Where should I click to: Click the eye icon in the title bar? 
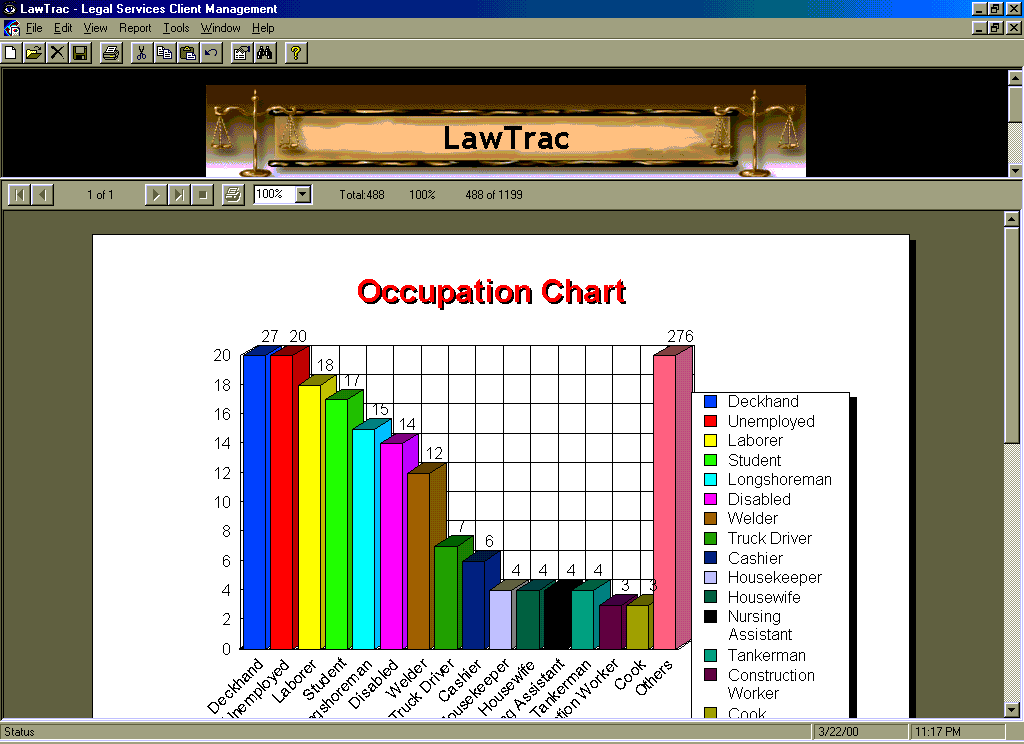pos(9,8)
